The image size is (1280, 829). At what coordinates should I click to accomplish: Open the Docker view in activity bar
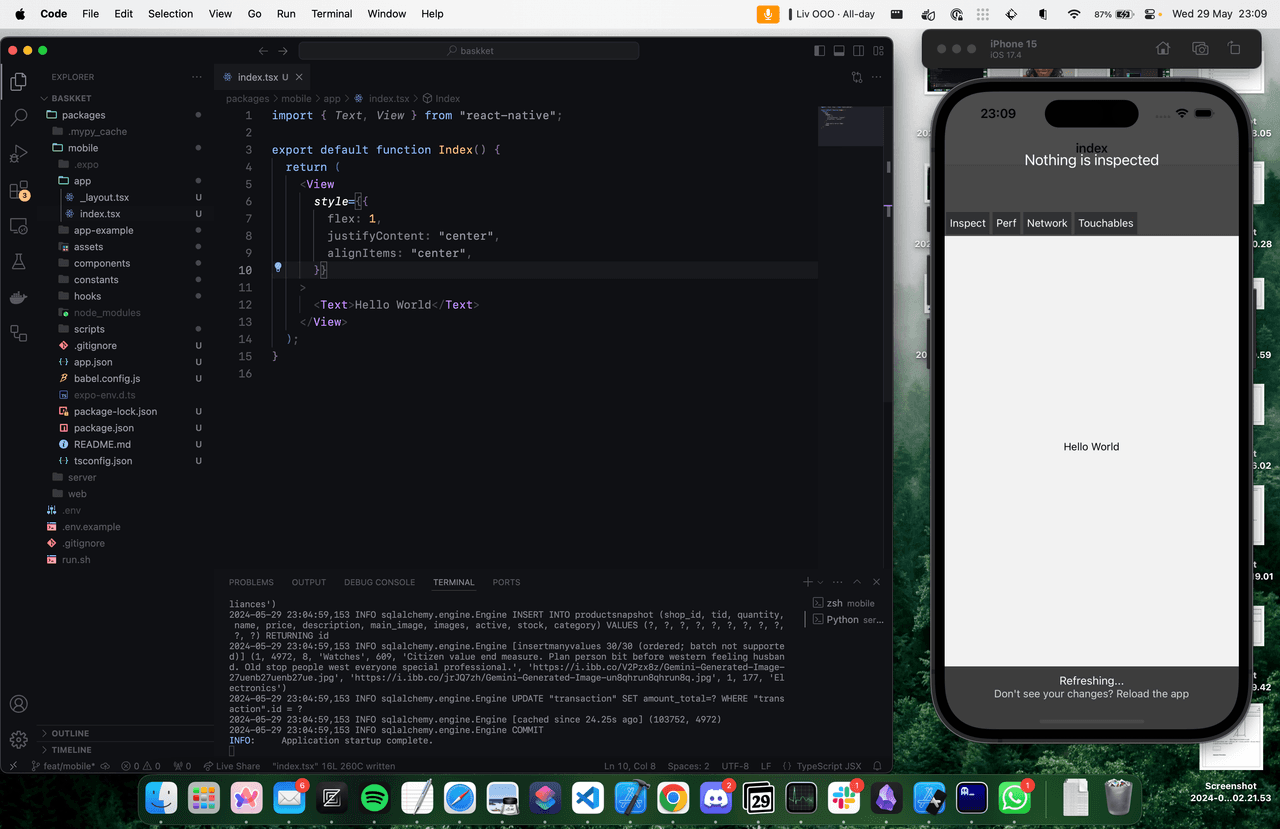click(x=18, y=298)
